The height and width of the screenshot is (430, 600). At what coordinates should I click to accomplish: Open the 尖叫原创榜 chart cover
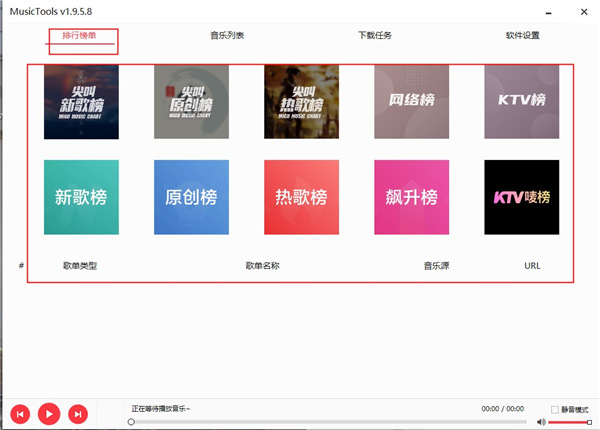tap(191, 101)
